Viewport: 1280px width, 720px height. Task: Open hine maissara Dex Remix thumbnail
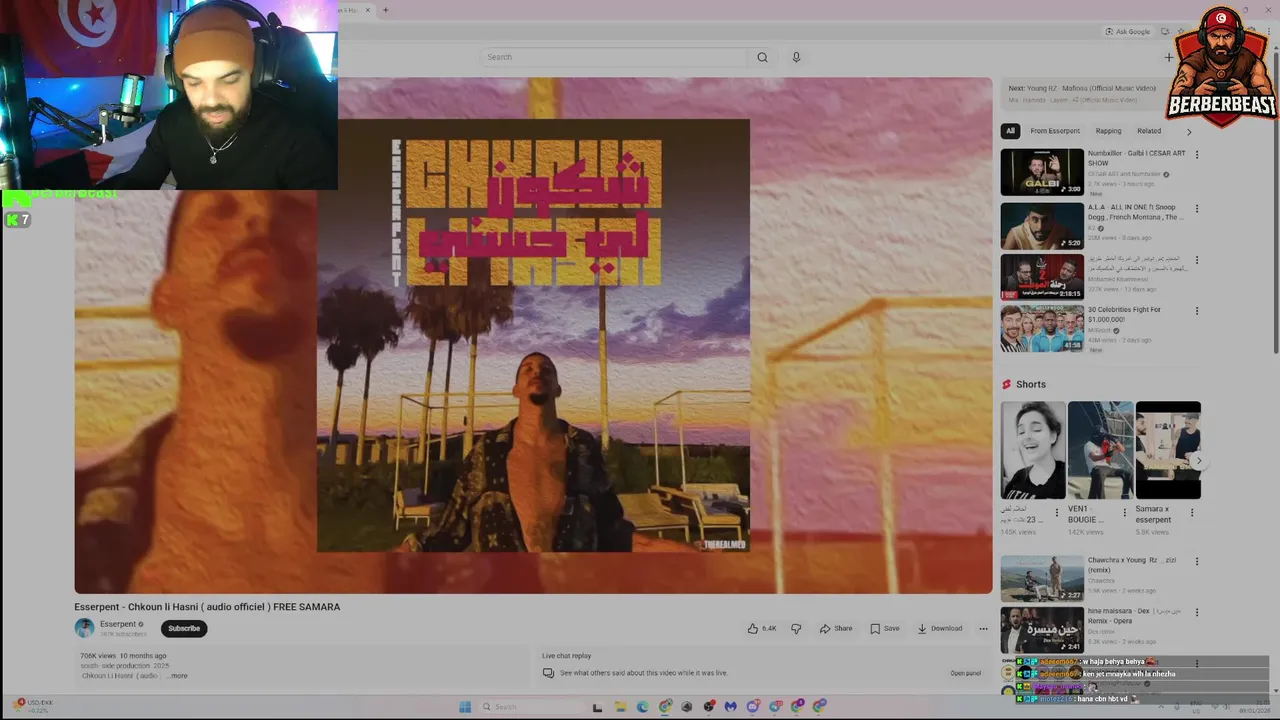(x=1042, y=630)
